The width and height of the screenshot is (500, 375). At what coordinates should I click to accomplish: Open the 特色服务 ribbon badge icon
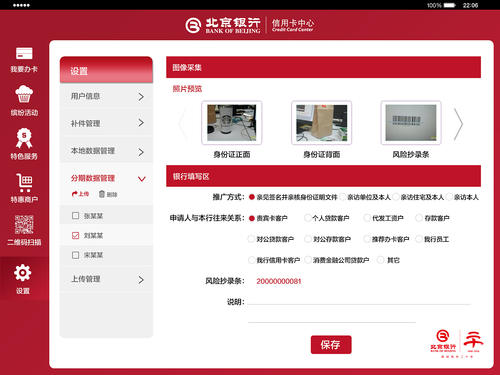(24, 138)
